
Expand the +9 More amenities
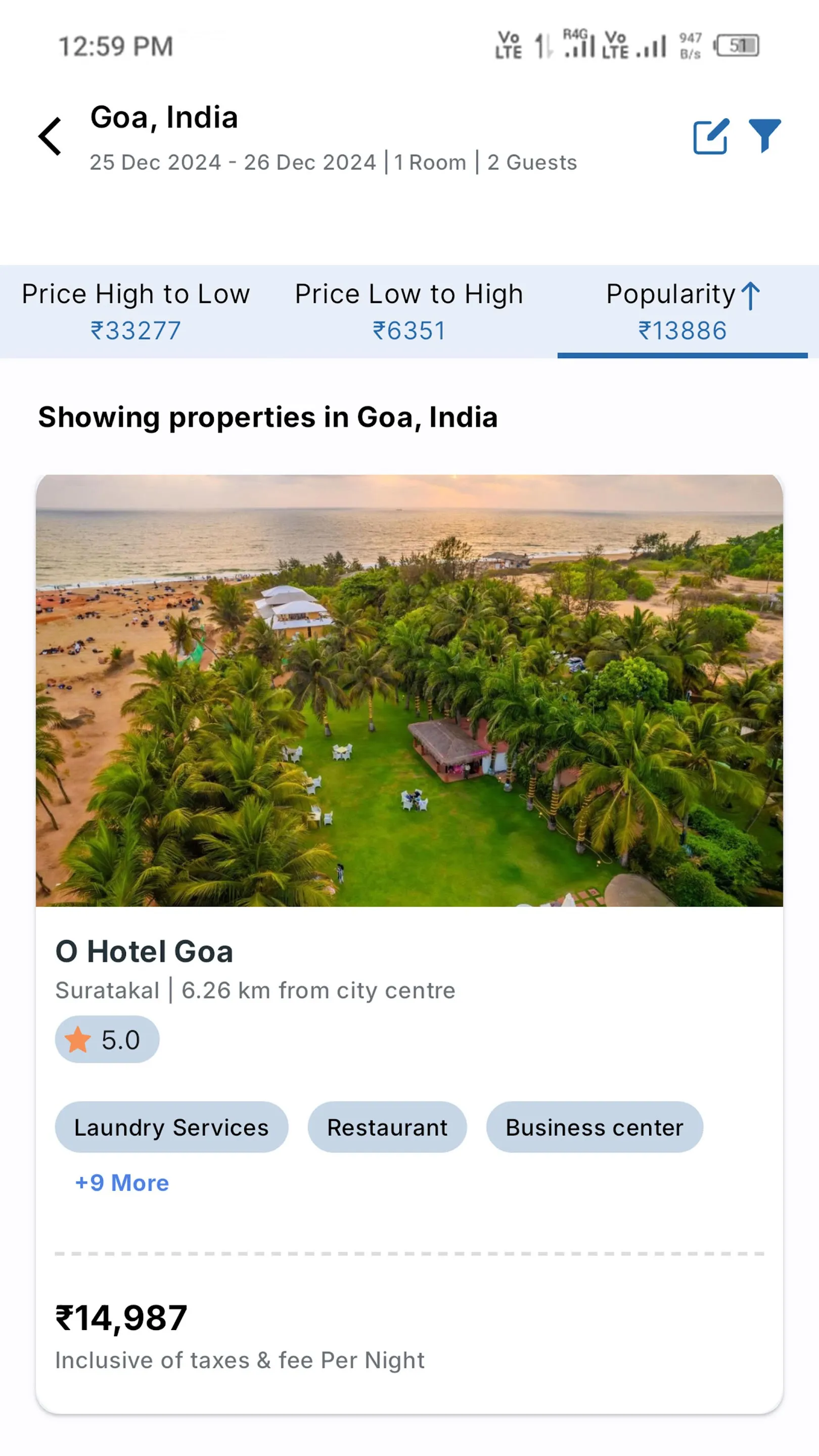point(122,1182)
